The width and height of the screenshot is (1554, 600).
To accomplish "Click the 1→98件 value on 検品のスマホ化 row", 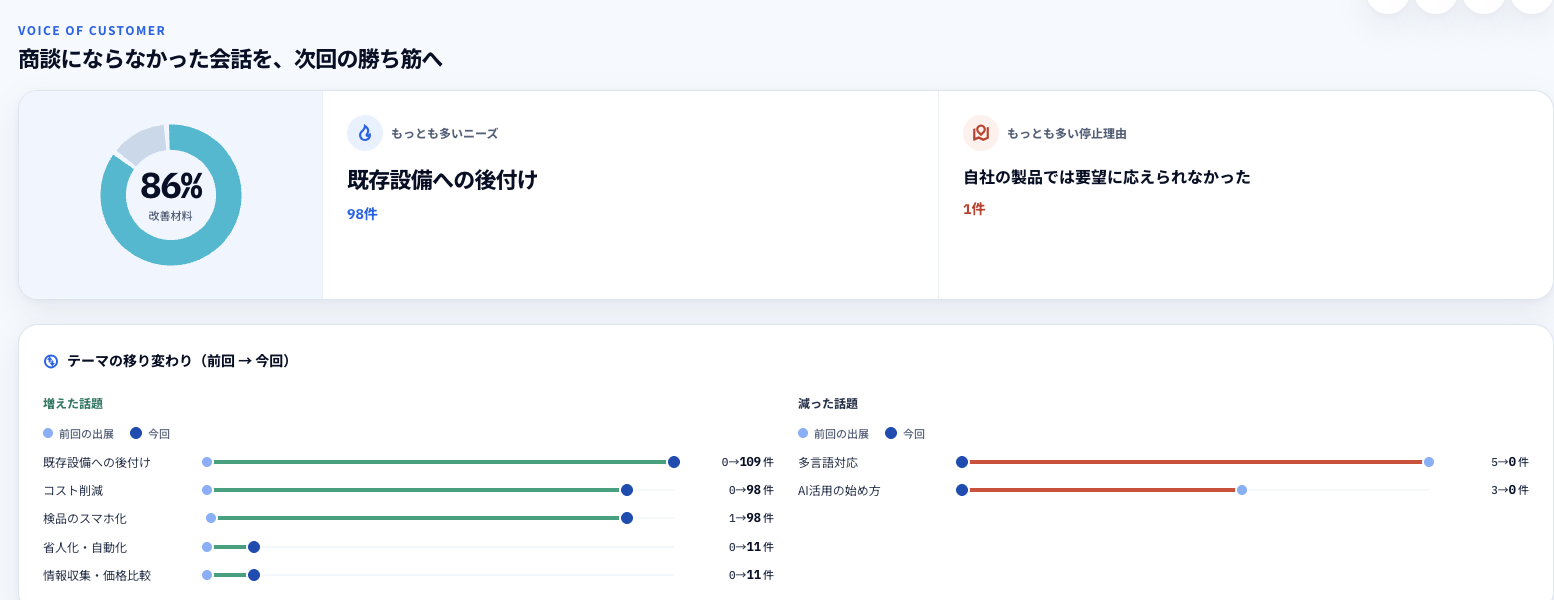I will click(751, 518).
